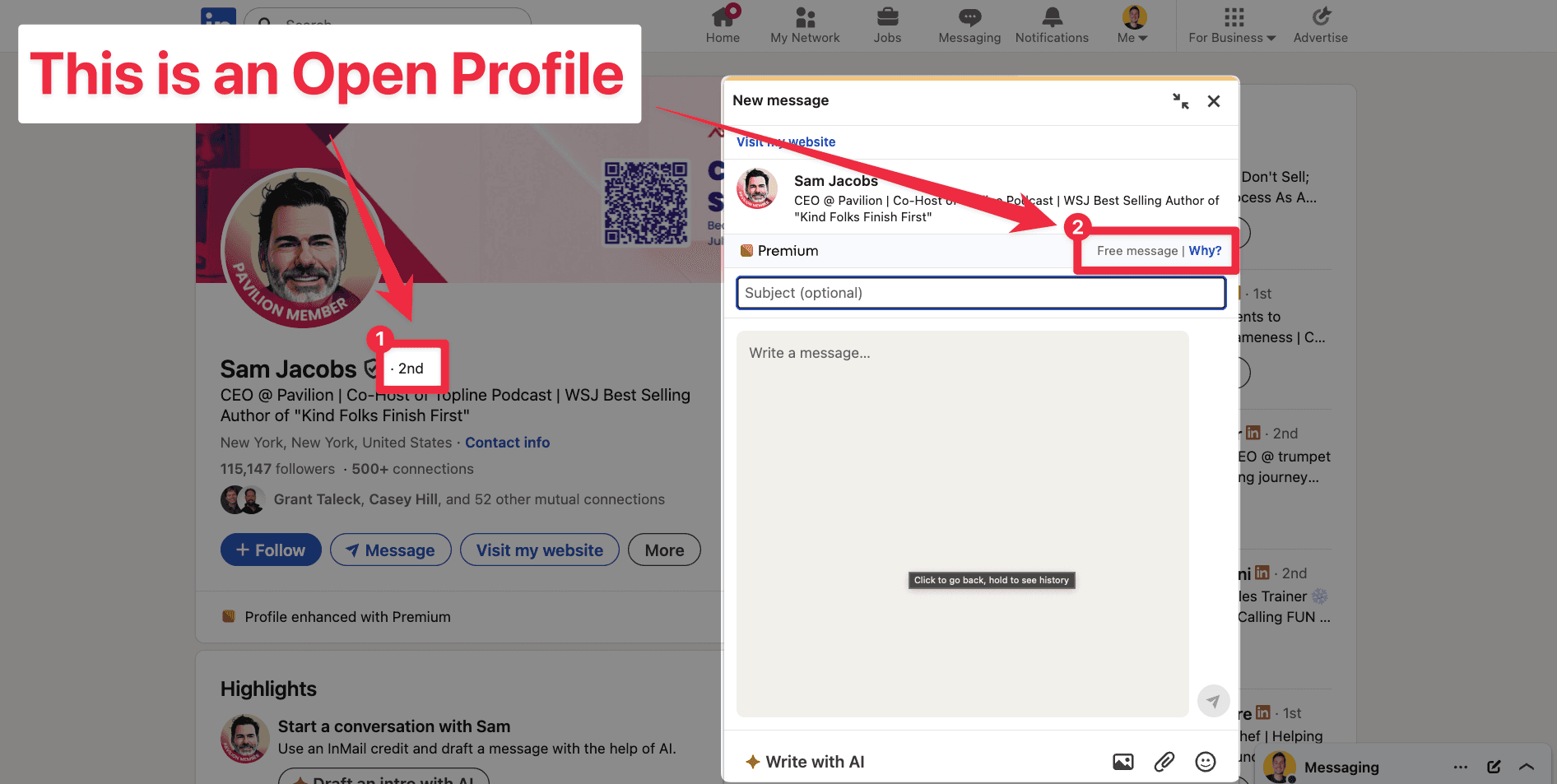Open the Notifications bell
Screen dimensions: 1557x784
click(x=1052, y=16)
